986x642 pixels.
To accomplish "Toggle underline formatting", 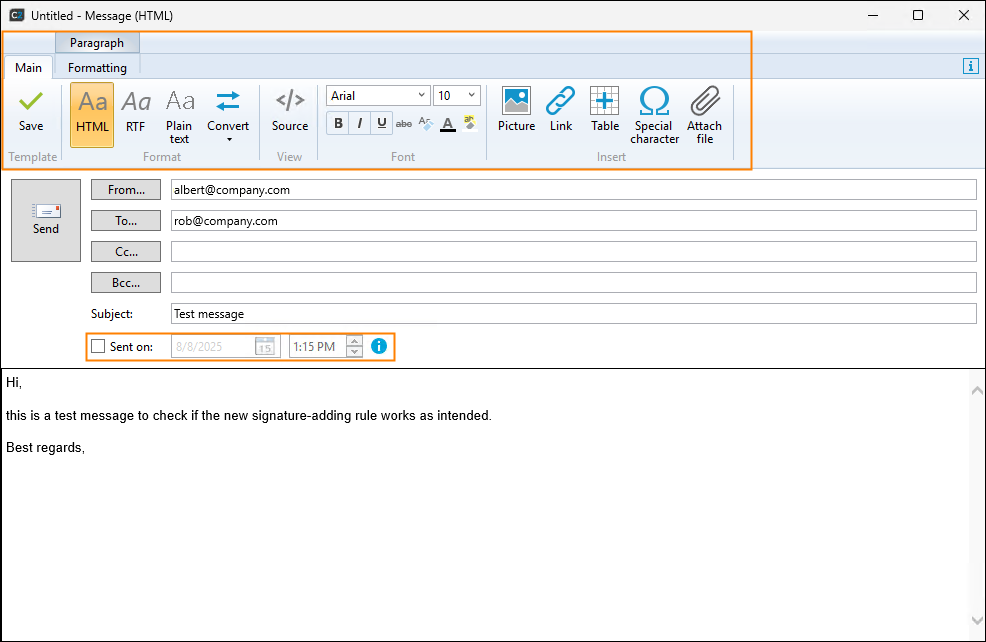I will coord(381,124).
